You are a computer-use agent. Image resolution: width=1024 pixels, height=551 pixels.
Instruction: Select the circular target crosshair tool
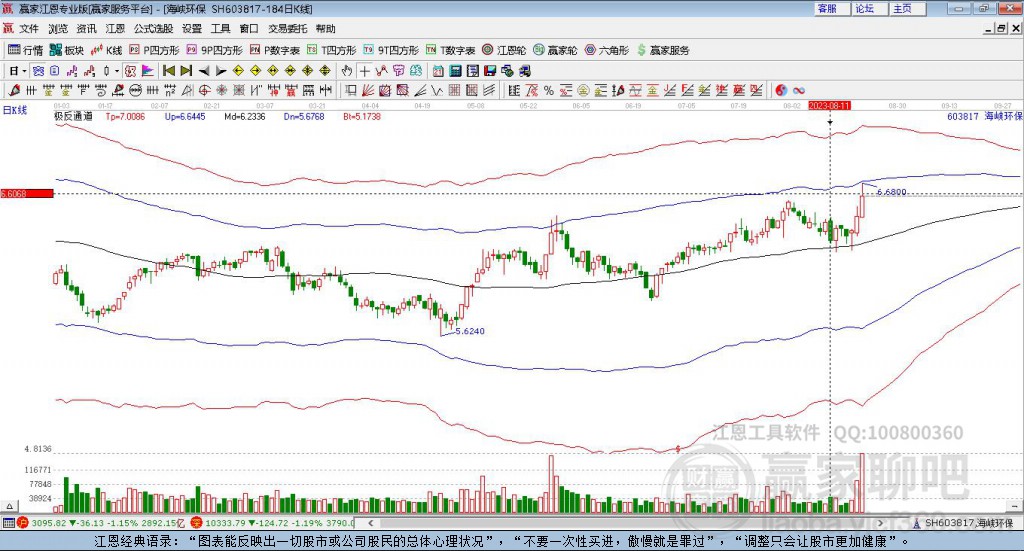click(204, 90)
